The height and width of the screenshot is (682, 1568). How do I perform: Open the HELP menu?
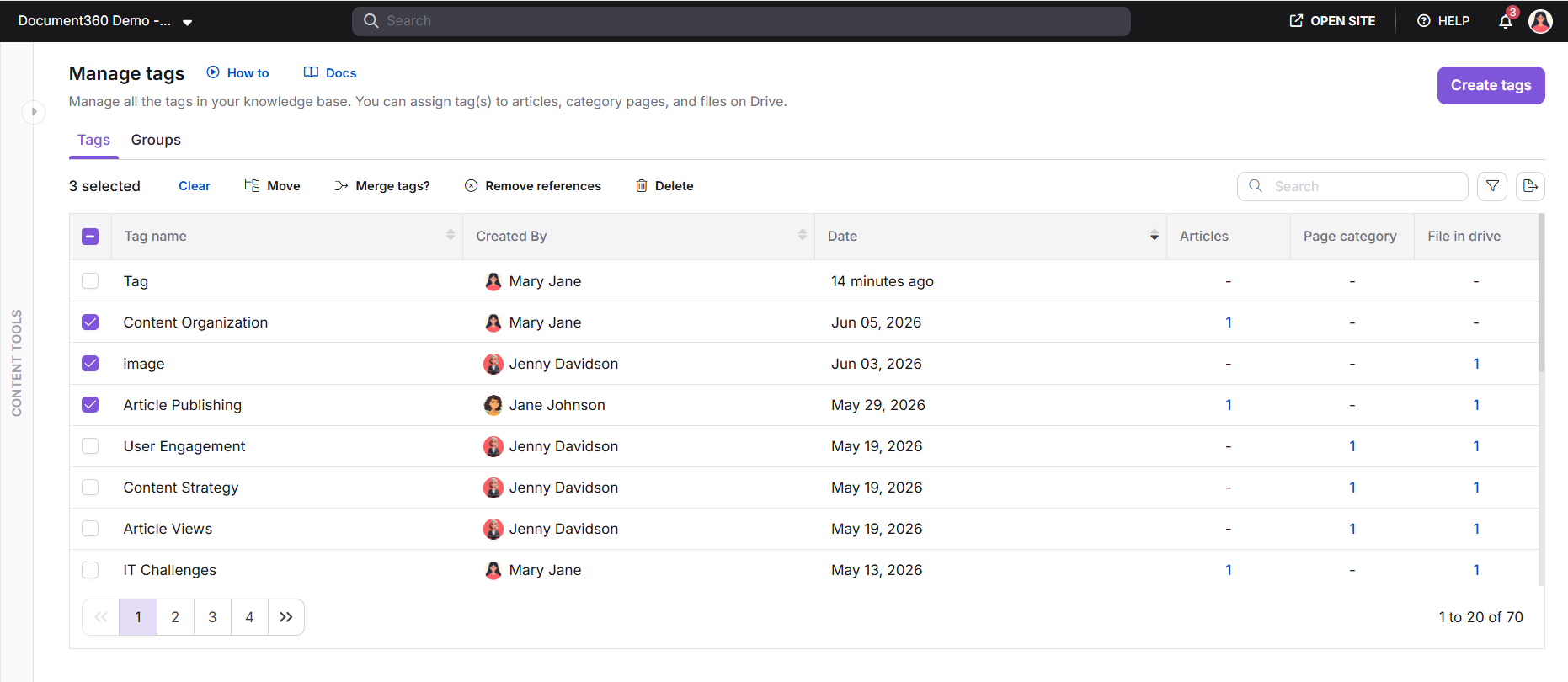tap(1443, 21)
